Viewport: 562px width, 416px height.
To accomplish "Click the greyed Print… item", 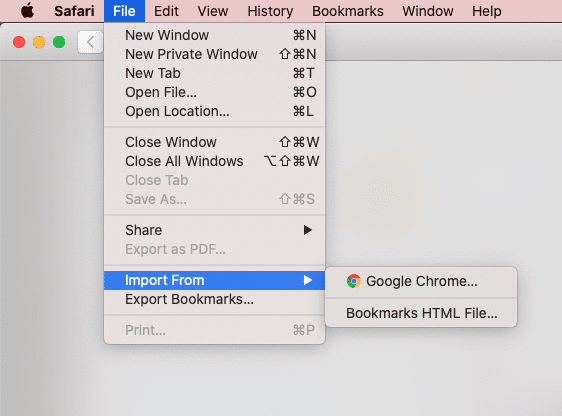I will (x=214, y=330).
